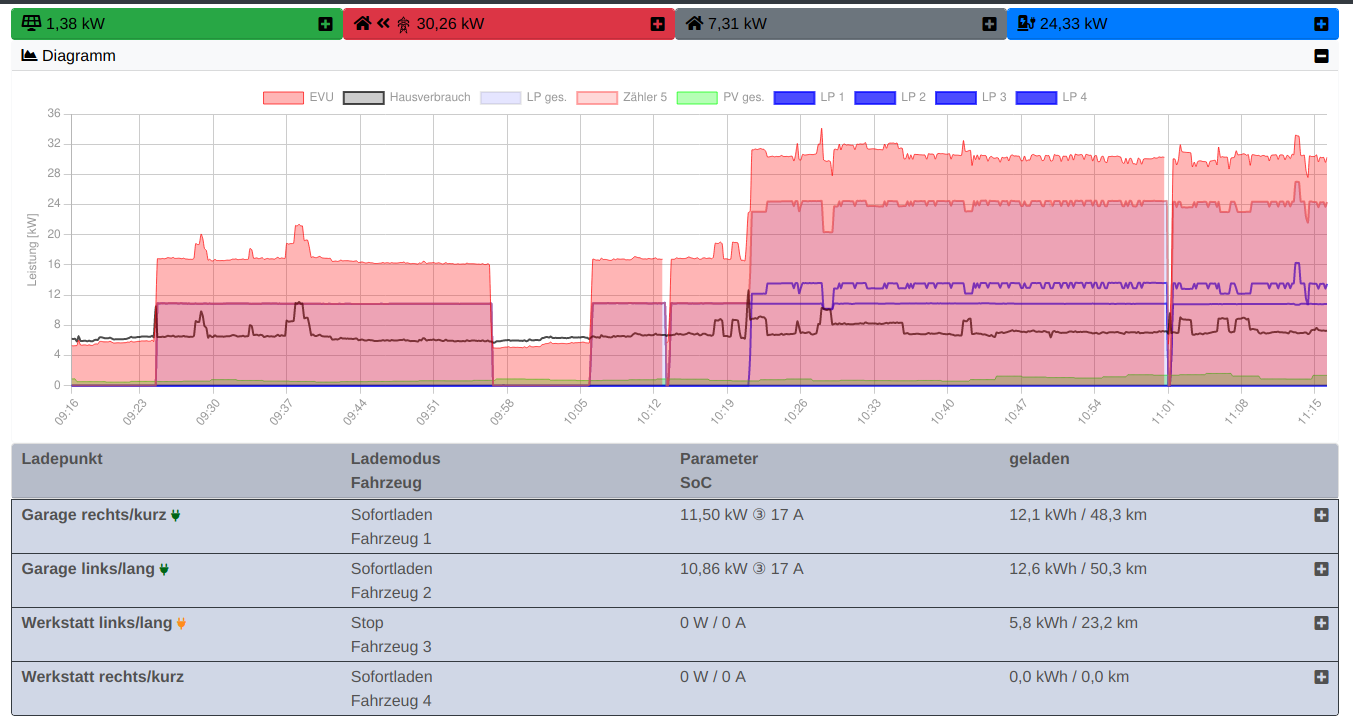This screenshot has width=1353, height=725.
Task: Toggle EVU series in chart legend
Action: [x=298, y=97]
